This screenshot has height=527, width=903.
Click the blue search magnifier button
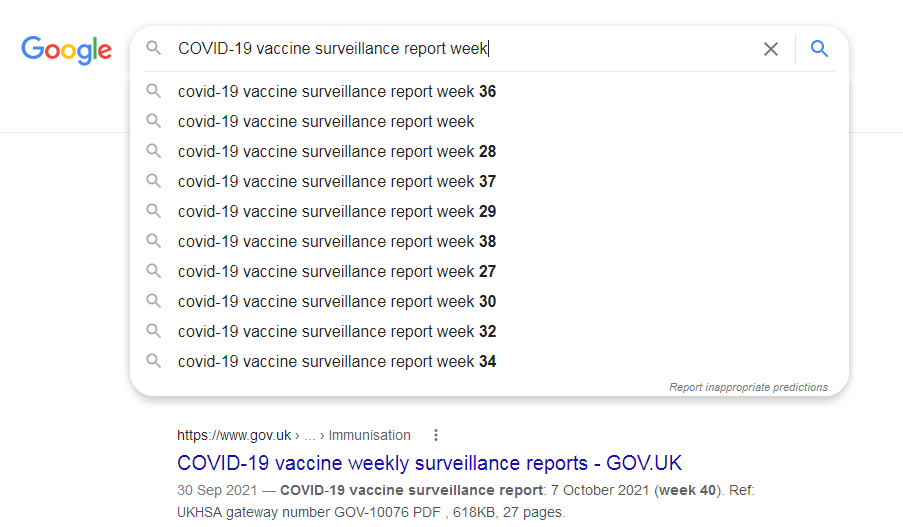pos(820,49)
